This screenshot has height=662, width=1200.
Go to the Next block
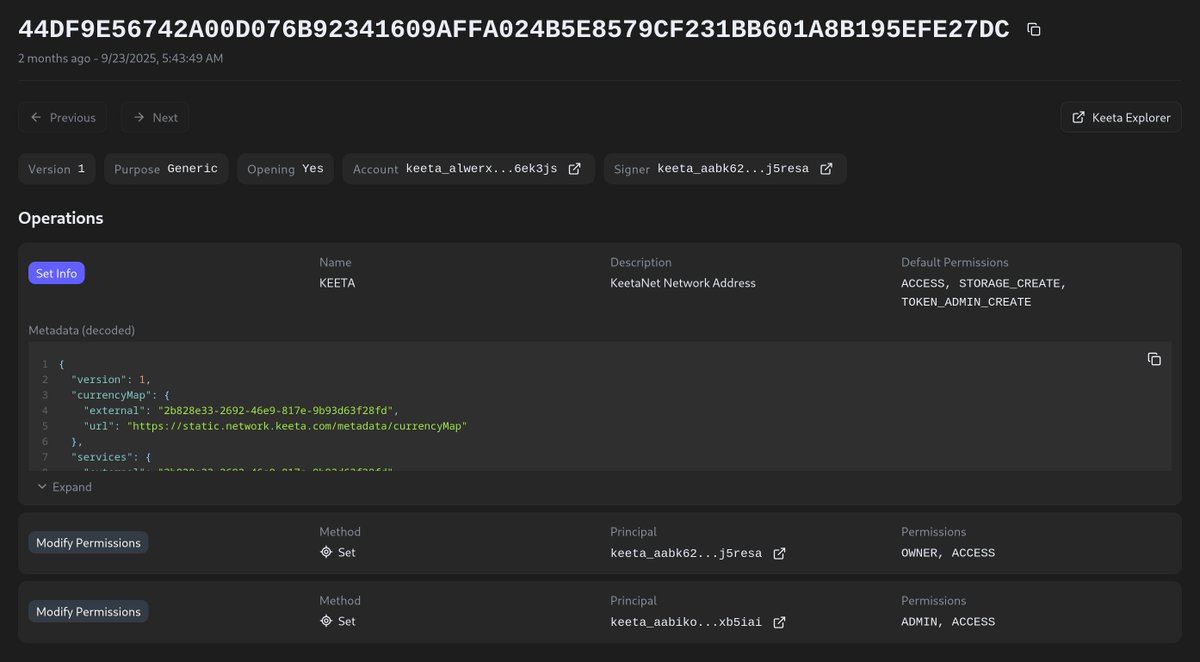point(155,117)
